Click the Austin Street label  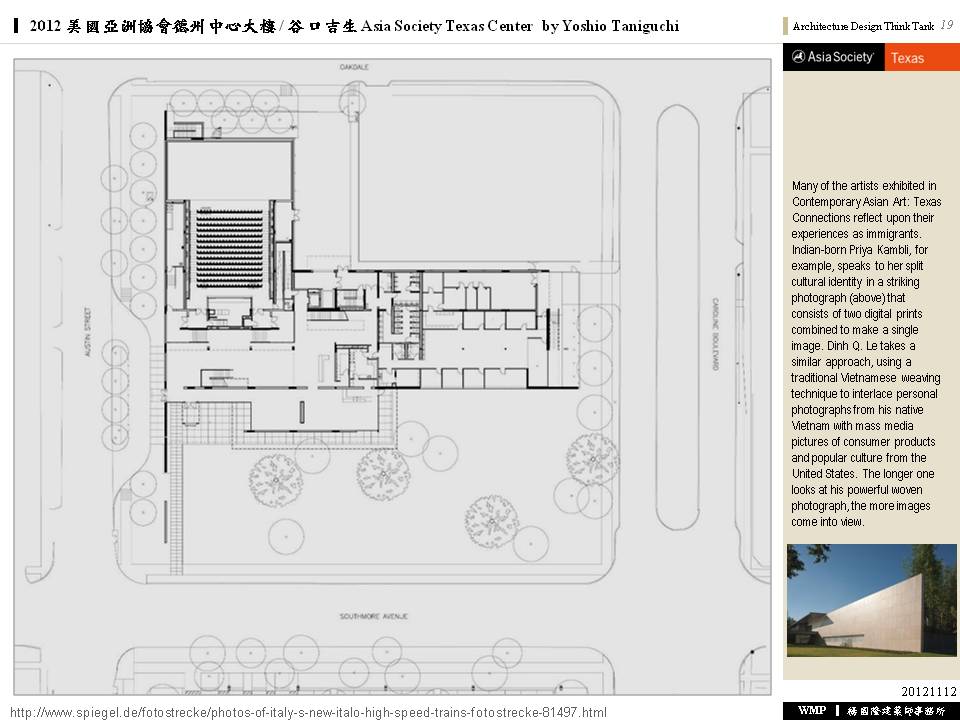coord(88,336)
